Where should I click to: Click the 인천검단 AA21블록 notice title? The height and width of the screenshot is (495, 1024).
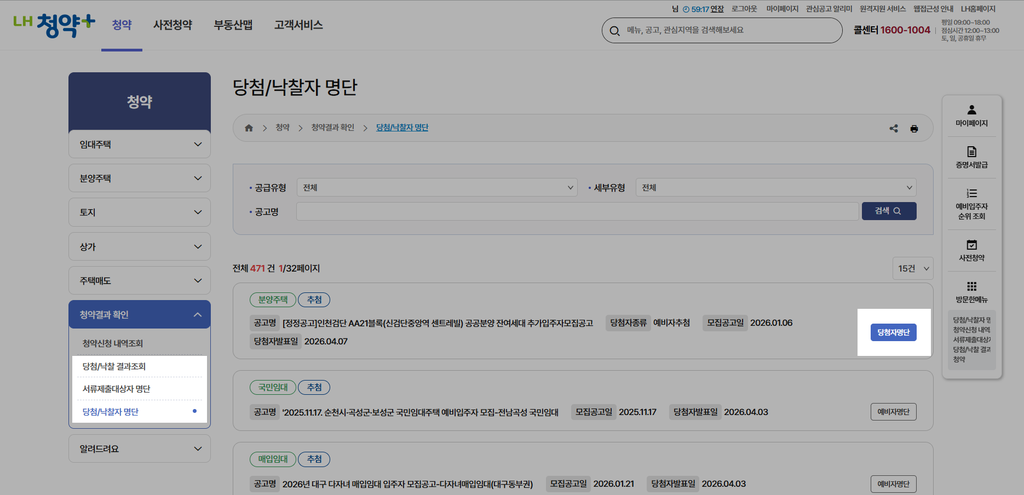tap(438, 323)
